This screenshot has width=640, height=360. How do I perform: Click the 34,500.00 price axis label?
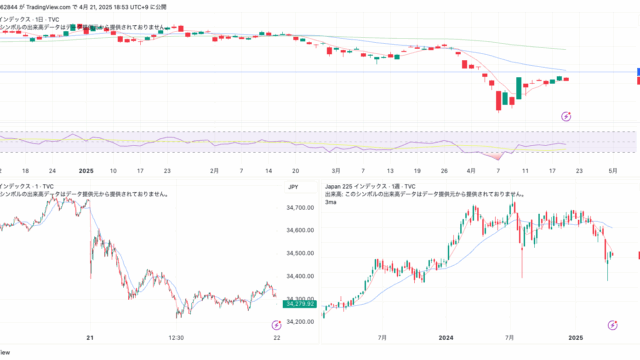(300, 253)
